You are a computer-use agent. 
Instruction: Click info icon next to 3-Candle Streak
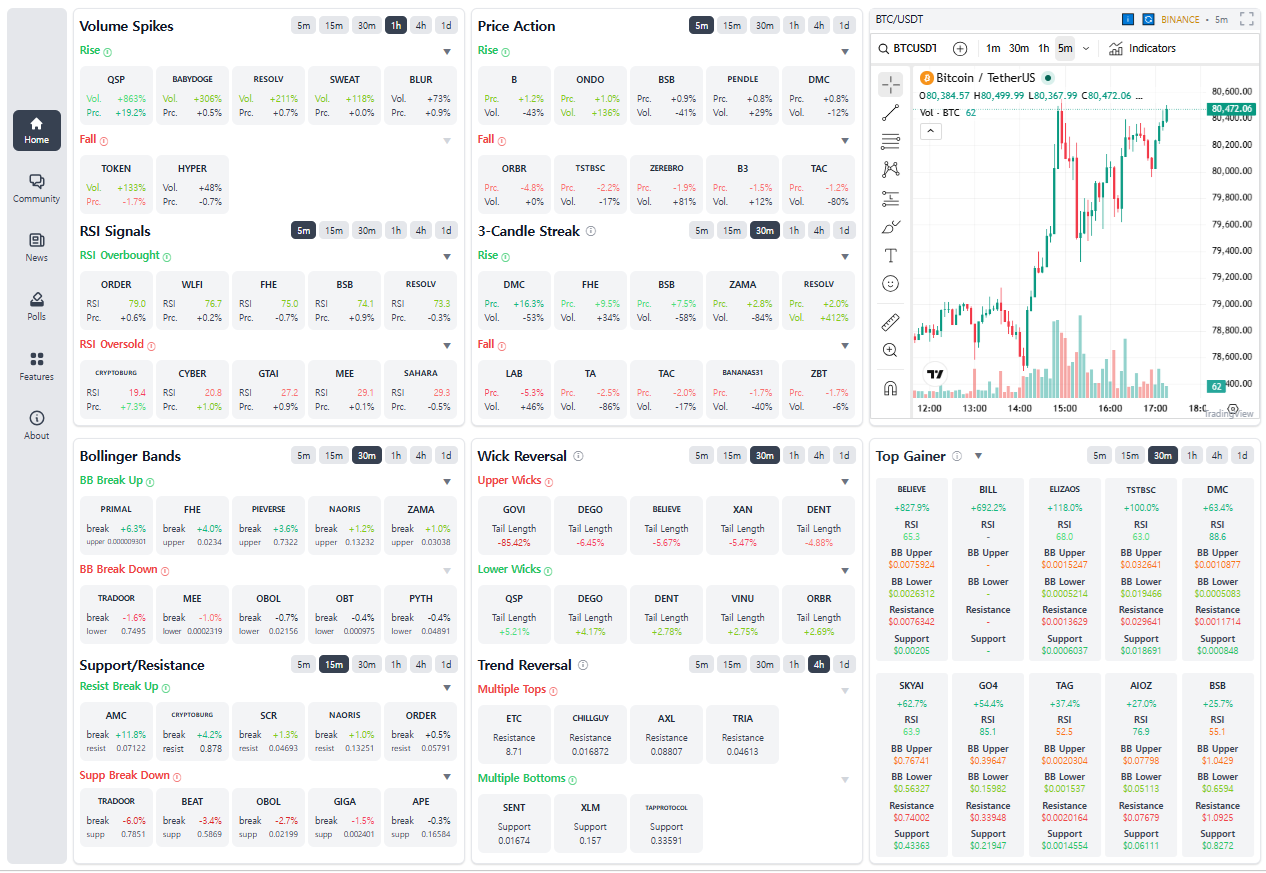[590, 231]
